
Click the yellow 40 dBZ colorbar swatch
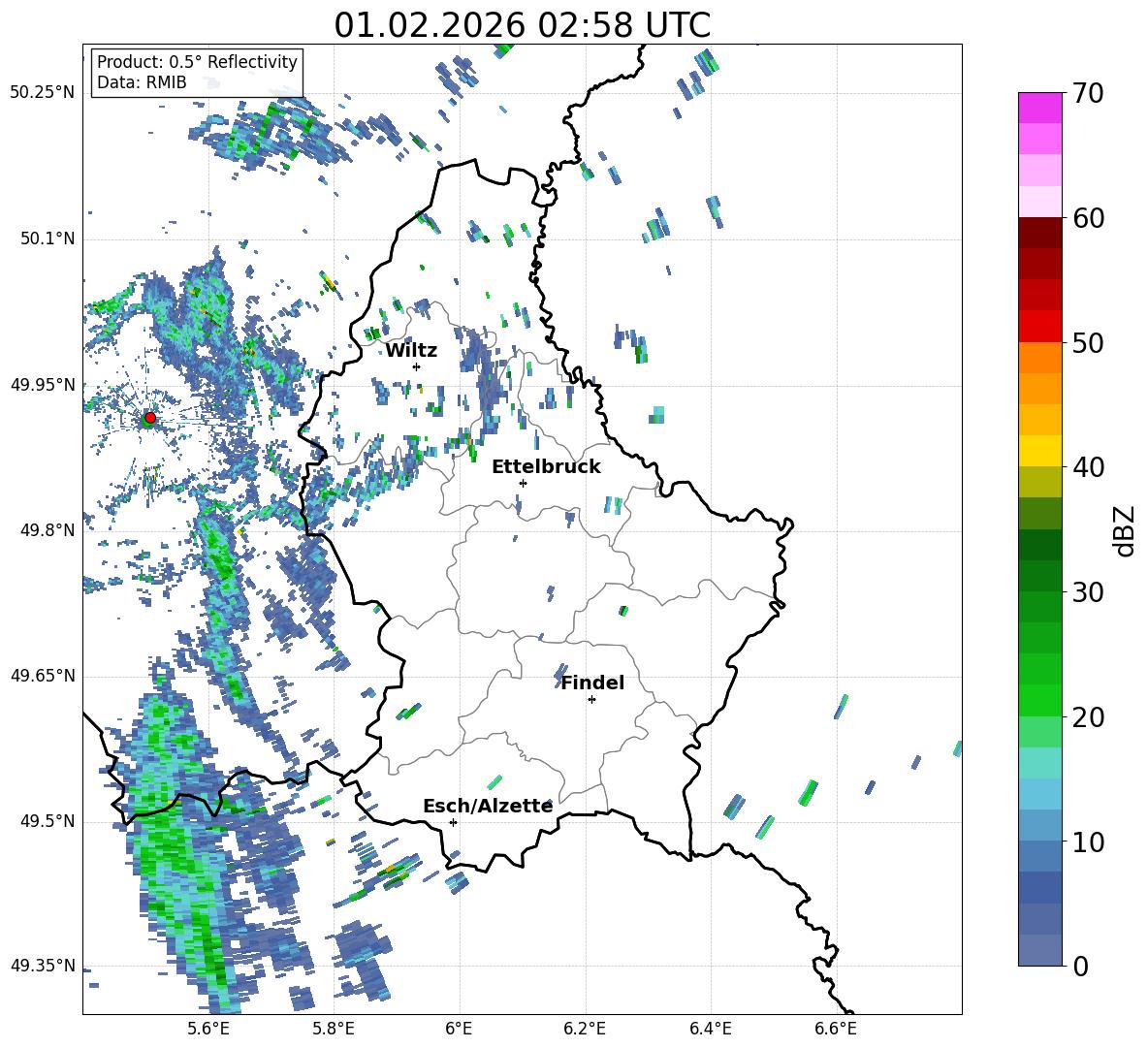coord(1039,451)
